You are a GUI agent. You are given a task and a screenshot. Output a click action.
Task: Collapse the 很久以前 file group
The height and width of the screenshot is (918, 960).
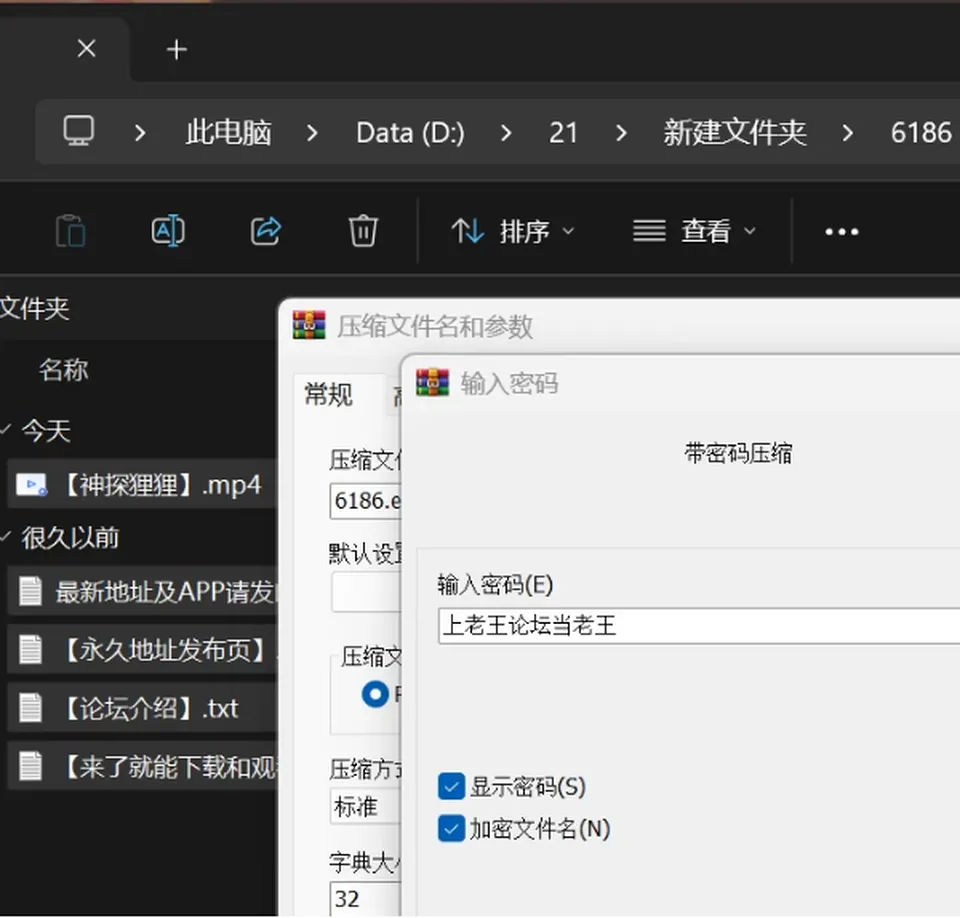click(6, 536)
